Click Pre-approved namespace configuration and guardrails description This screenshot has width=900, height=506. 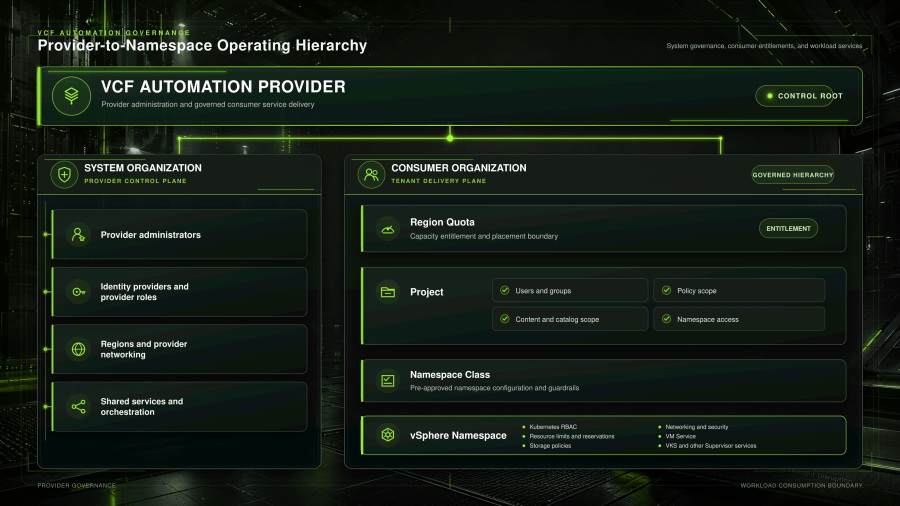[x=494, y=388]
